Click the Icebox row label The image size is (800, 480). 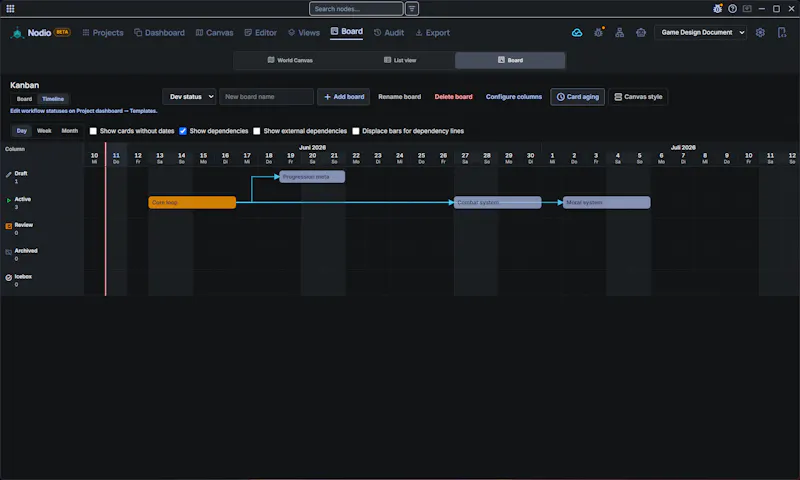click(x=23, y=276)
